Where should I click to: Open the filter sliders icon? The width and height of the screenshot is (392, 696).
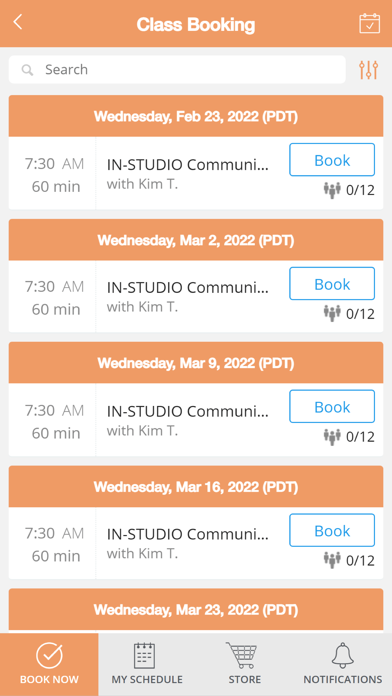point(368,70)
